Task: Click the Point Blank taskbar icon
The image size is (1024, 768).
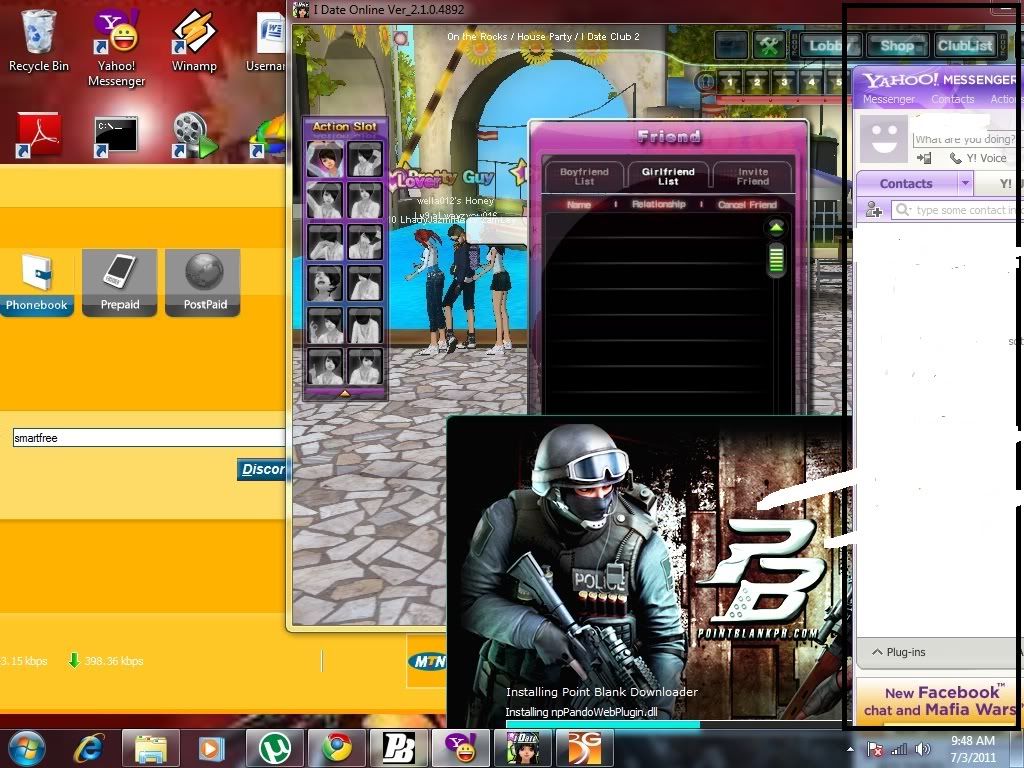Action: 398,748
